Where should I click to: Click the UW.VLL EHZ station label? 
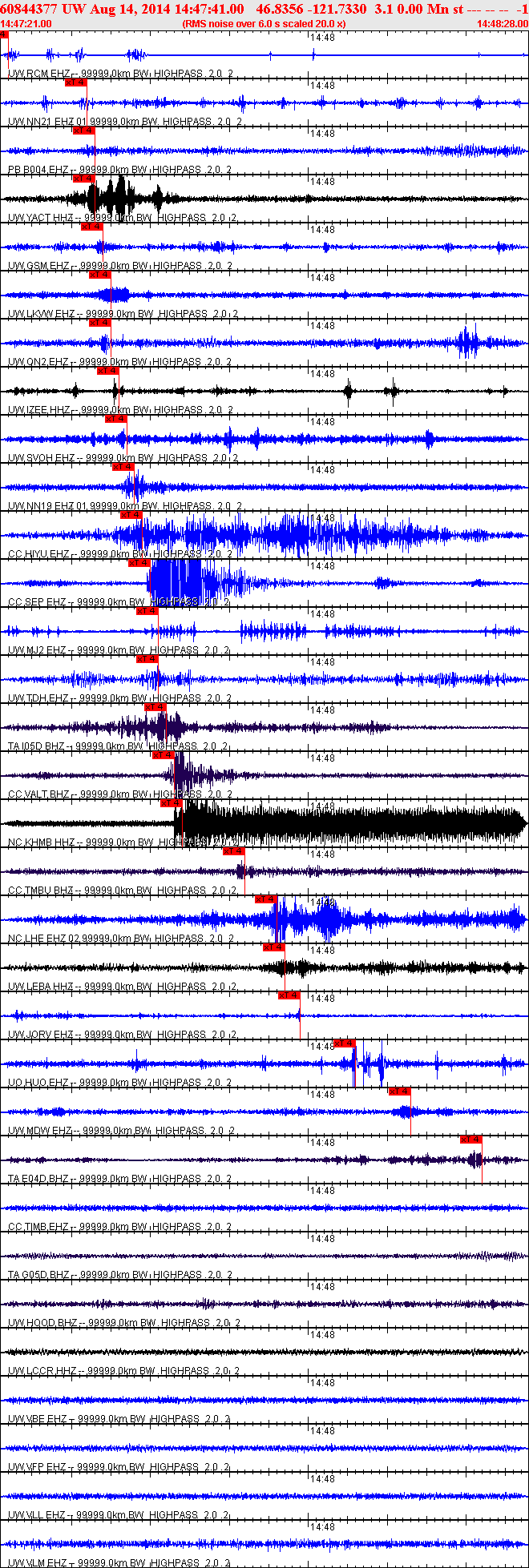(37, 1515)
